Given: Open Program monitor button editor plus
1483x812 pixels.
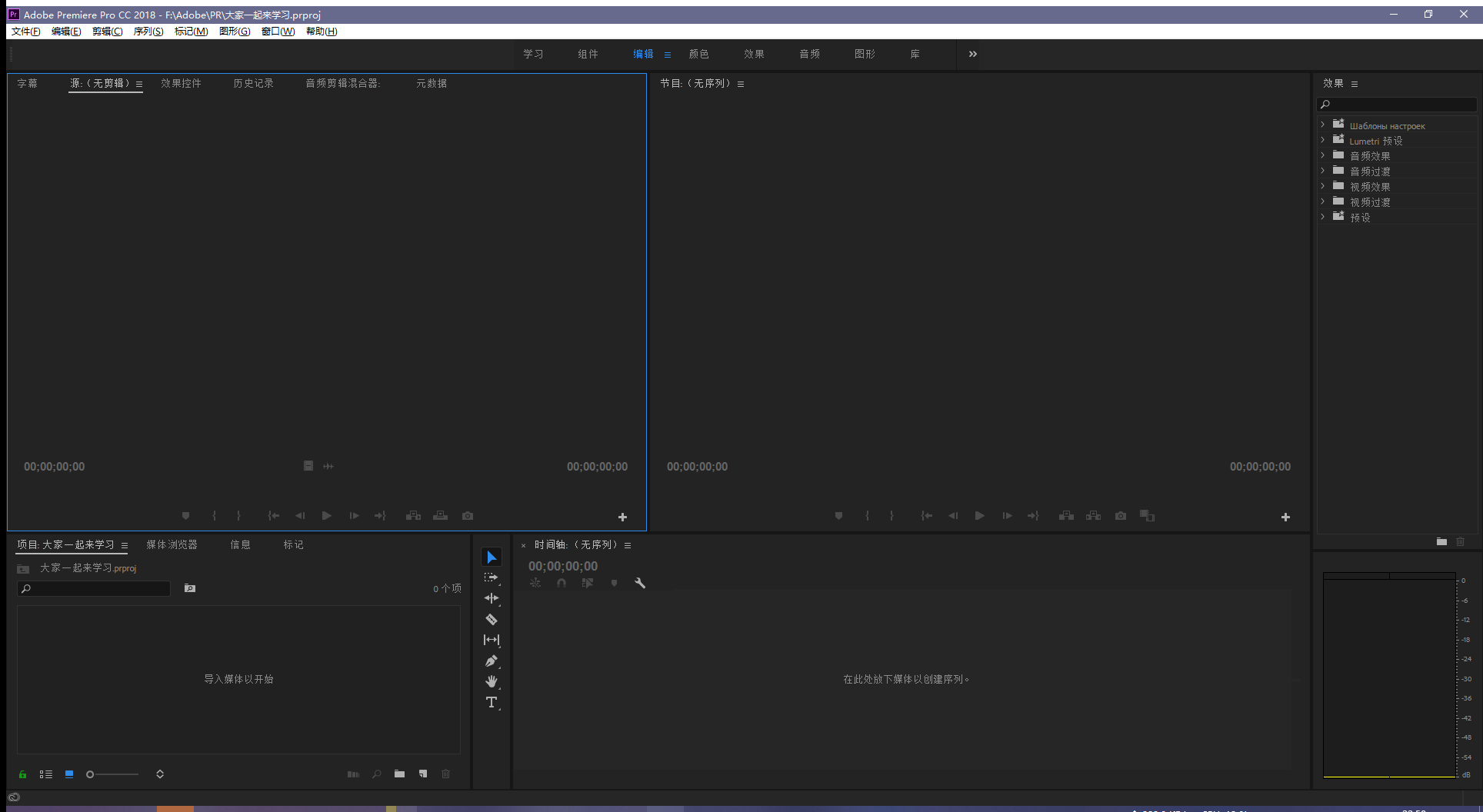Looking at the screenshot, I should point(1285,517).
